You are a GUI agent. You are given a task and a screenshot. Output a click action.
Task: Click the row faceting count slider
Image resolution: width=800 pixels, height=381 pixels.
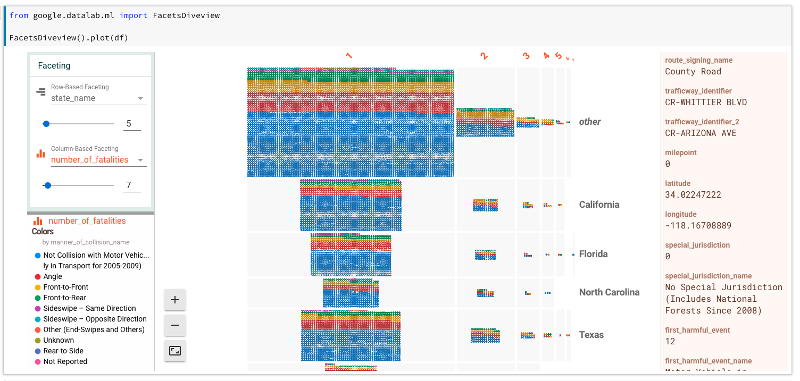79,123
